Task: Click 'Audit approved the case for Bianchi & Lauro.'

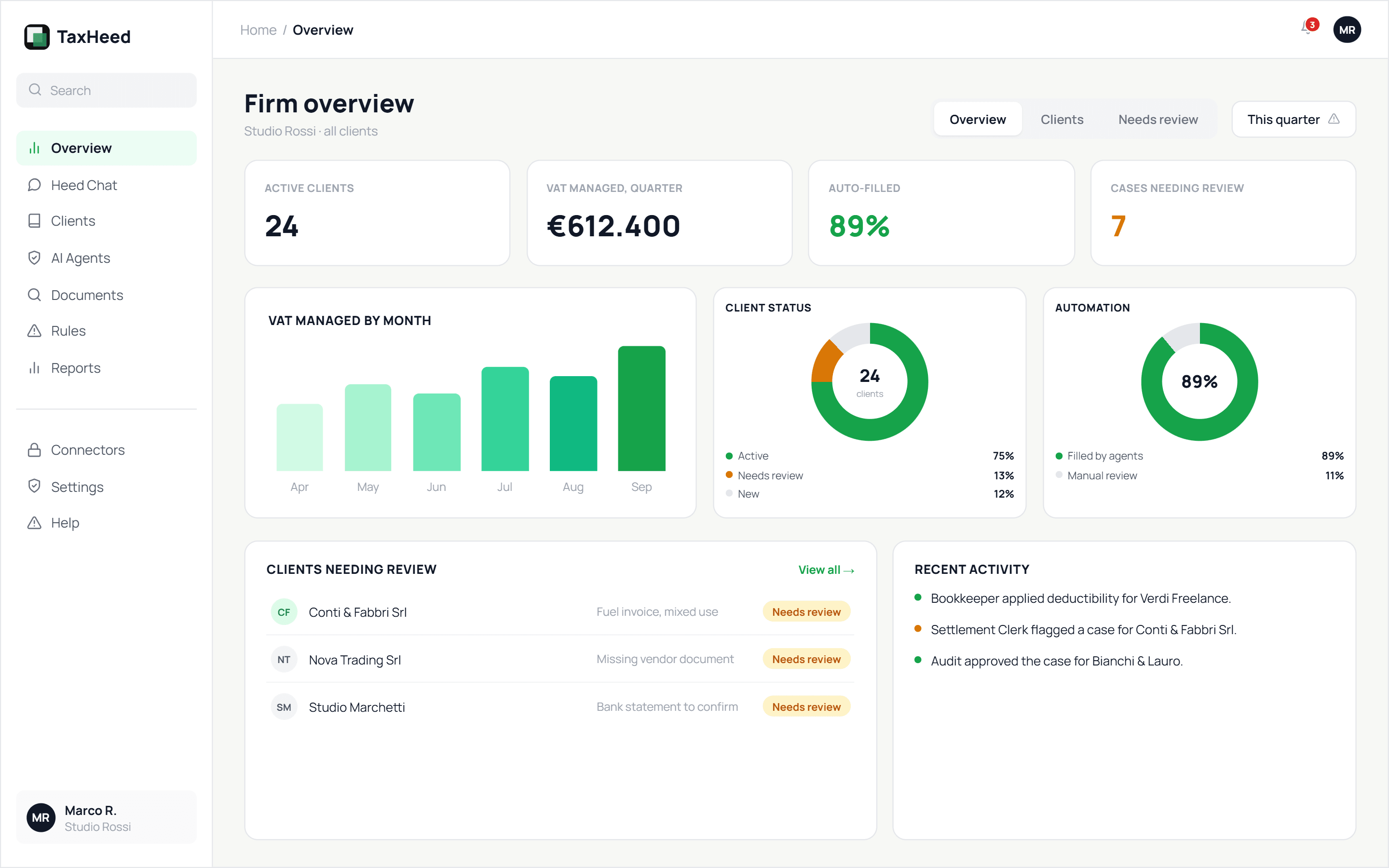Action: pyautogui.click(x=1057, y=661)
